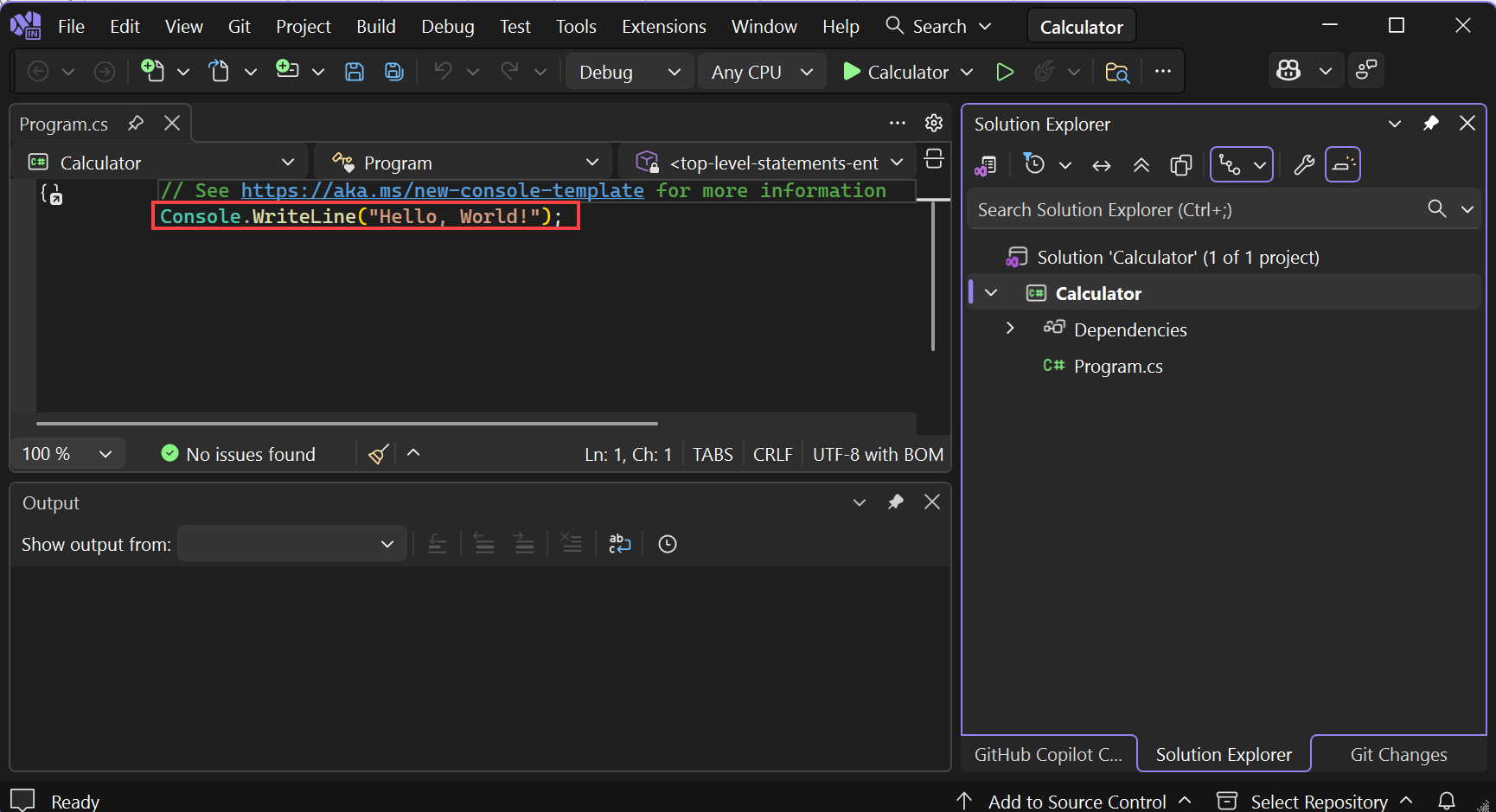Switch to the Git Changes tab
The width and height of the screenshot is (1496, 812).
1398,754
